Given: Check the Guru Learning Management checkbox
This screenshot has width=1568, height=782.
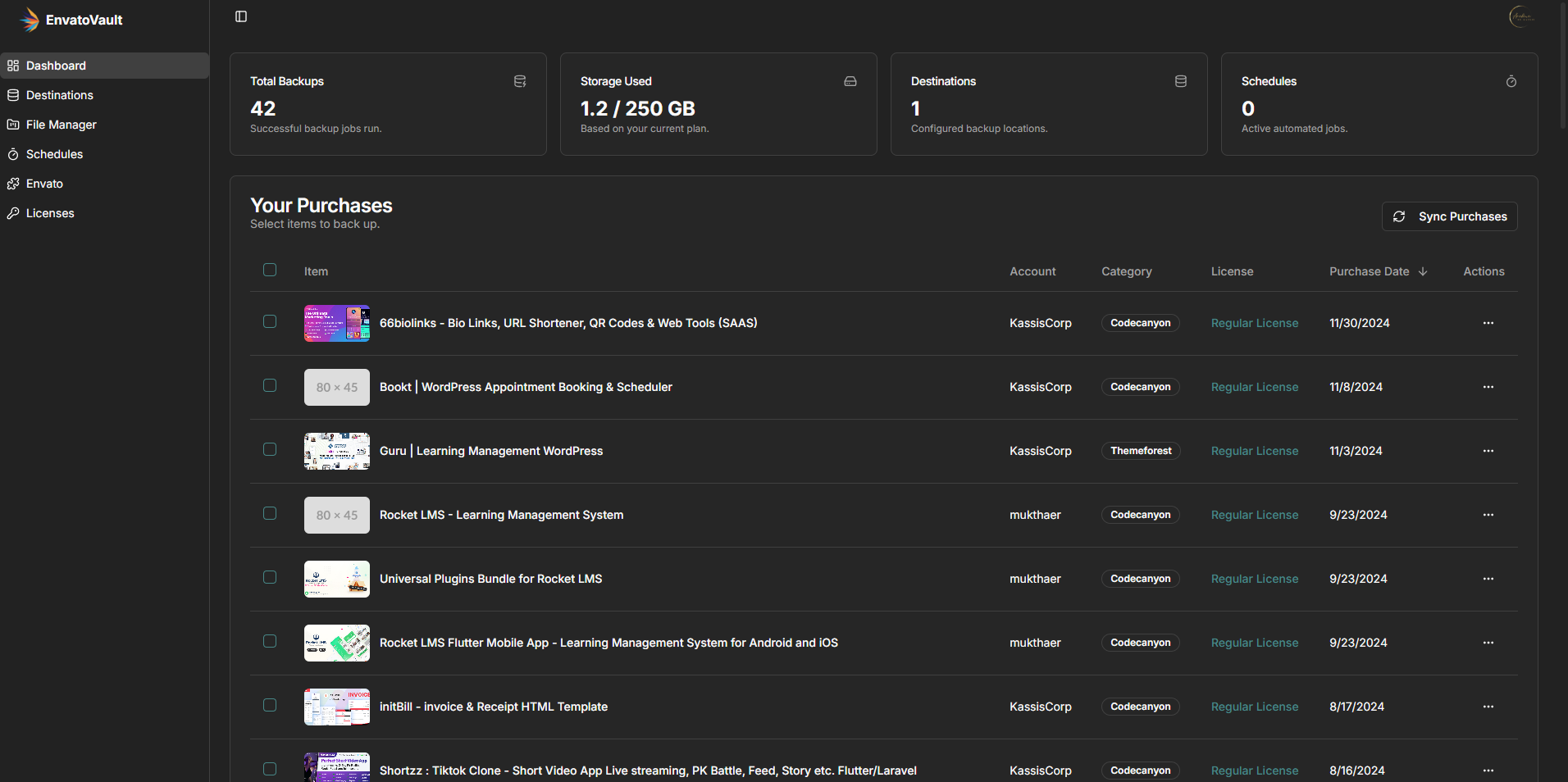Looking at the screenshot, I should point(270,449).
